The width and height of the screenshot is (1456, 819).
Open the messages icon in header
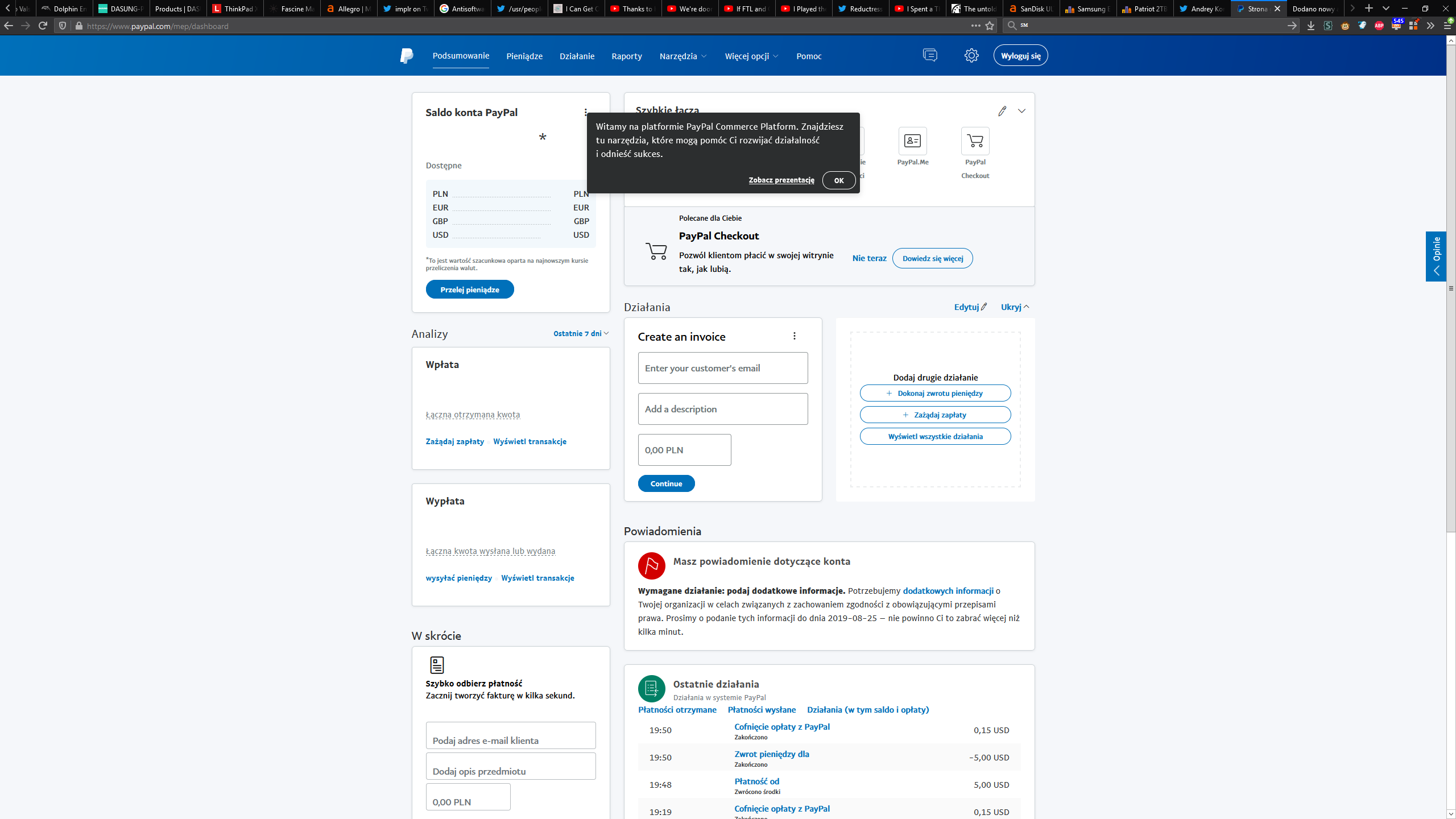[930, 55]
